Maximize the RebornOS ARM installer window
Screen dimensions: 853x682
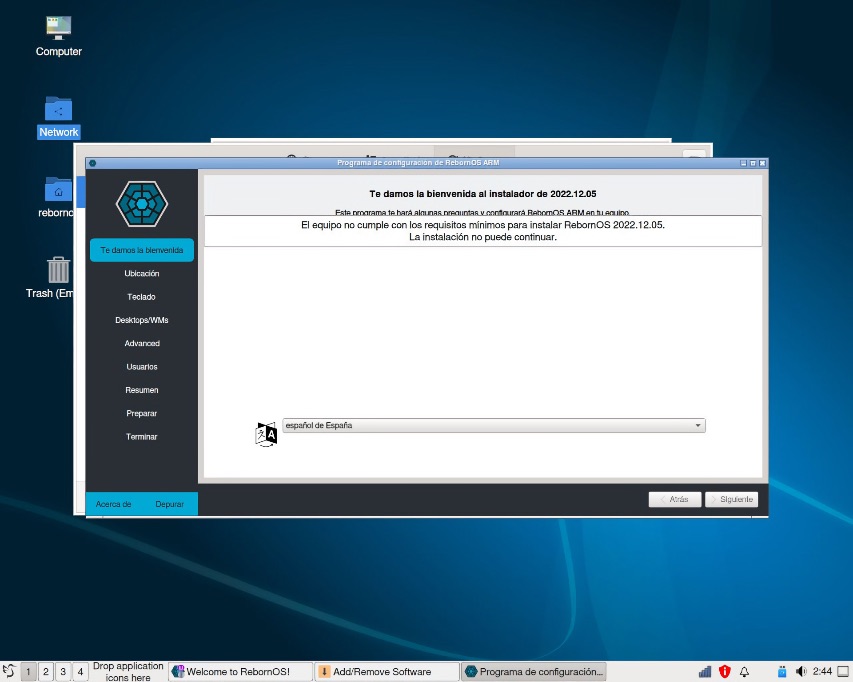click(x=753, y=163)
